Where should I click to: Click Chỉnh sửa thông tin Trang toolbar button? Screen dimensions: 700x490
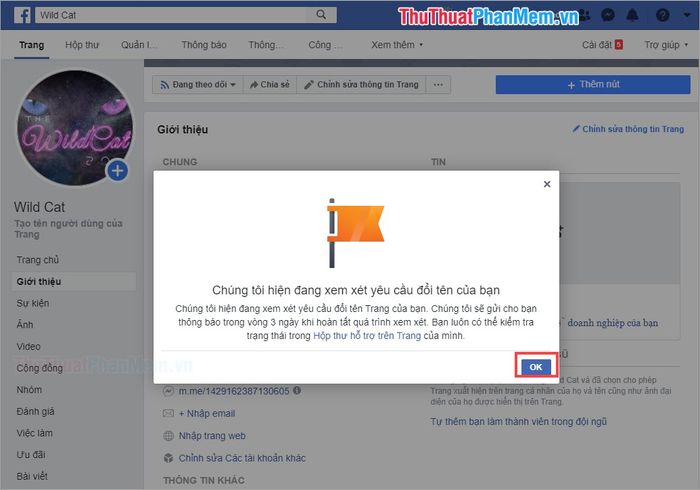(361, 84)
